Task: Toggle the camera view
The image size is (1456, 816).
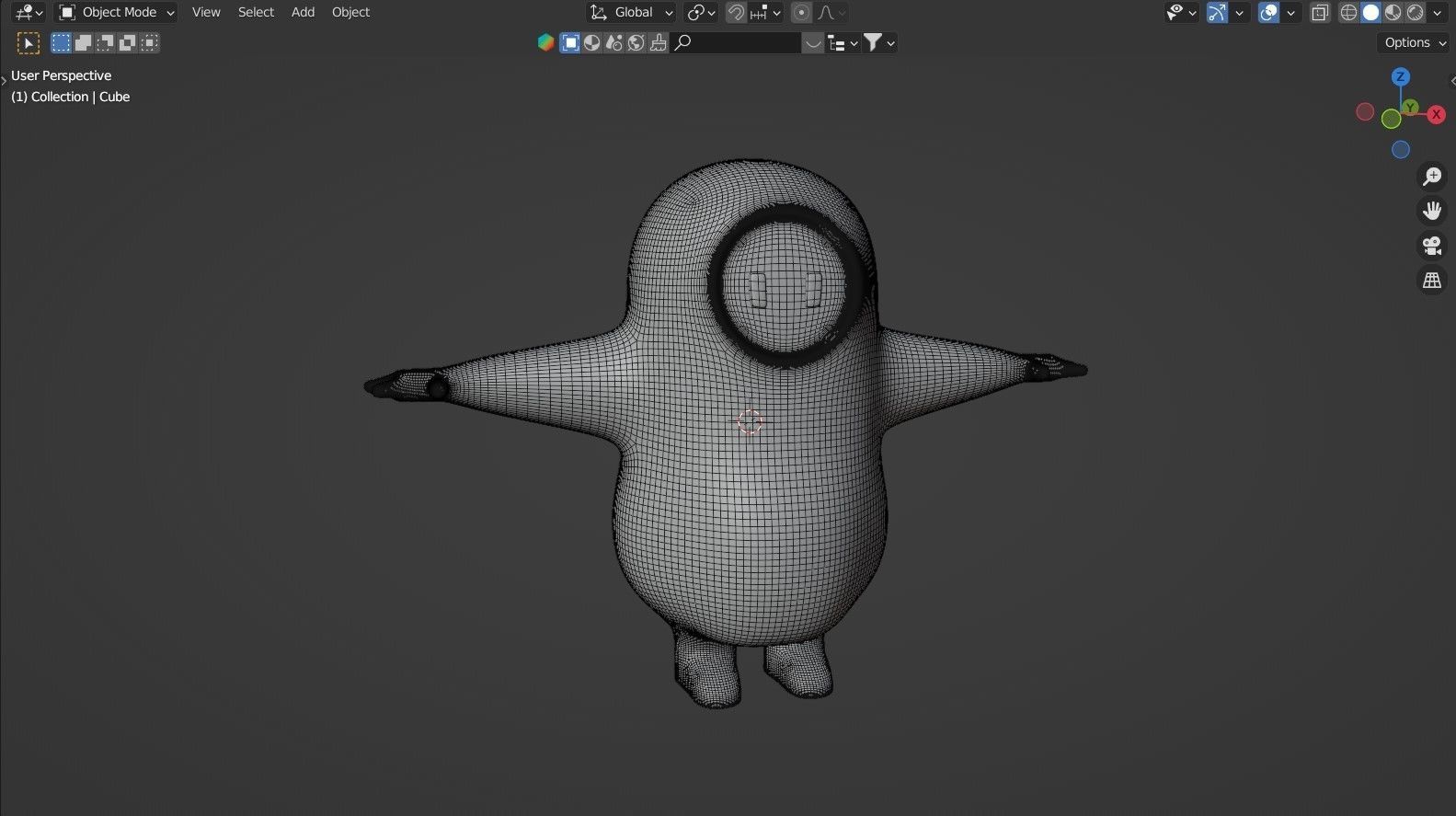Action: [1432, 246]
